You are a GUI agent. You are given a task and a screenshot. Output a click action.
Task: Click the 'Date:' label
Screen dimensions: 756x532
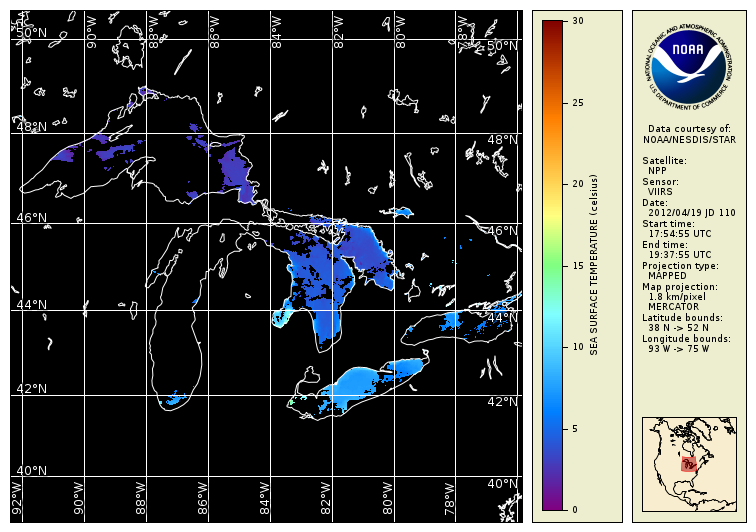pos(655,203)
